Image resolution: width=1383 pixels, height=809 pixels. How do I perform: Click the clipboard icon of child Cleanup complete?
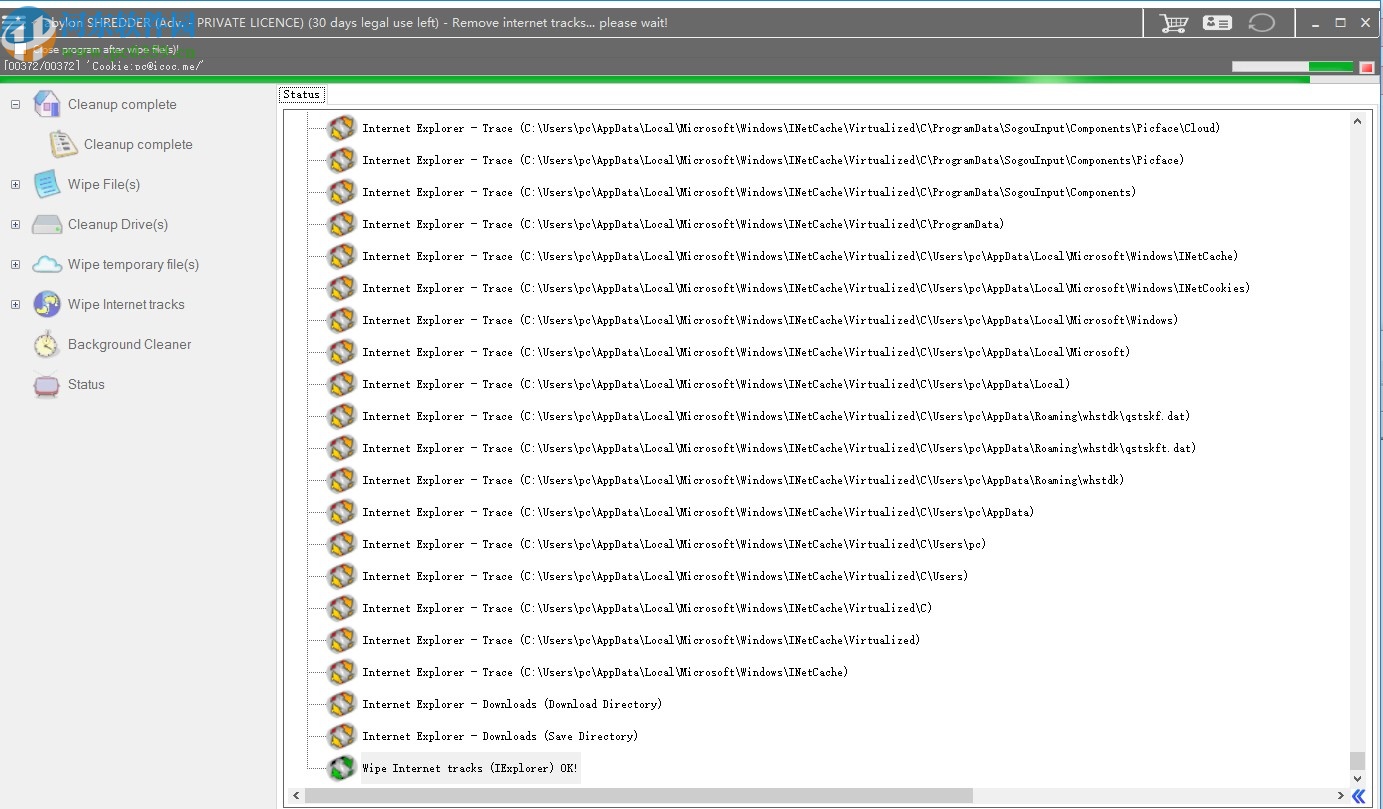tap(63, 144)
